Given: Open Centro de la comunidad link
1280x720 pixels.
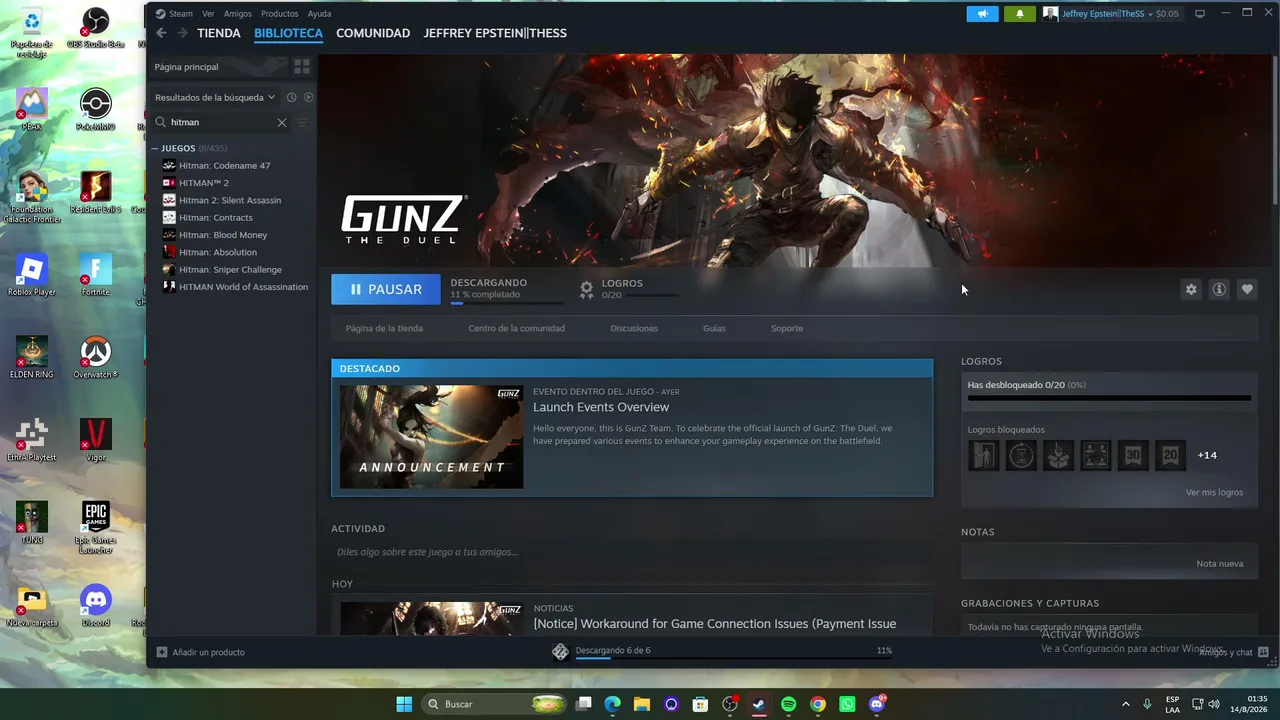Looking at the screenshot, I should point(516,328).
